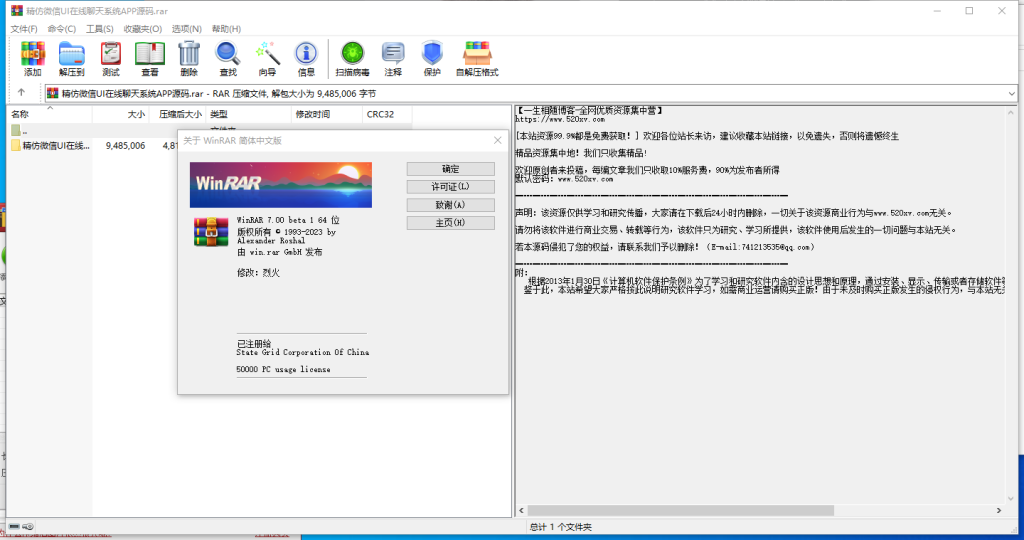
Task: Open the Options (选项) menu
Action: (x=187, y=29)
